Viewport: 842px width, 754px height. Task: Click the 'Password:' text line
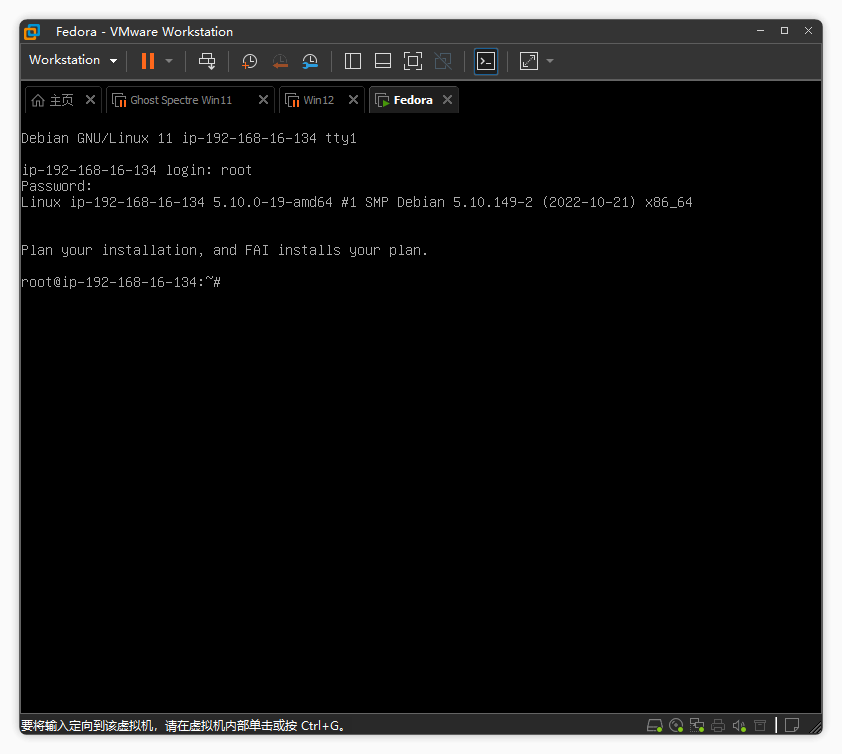tap(56, 186)
